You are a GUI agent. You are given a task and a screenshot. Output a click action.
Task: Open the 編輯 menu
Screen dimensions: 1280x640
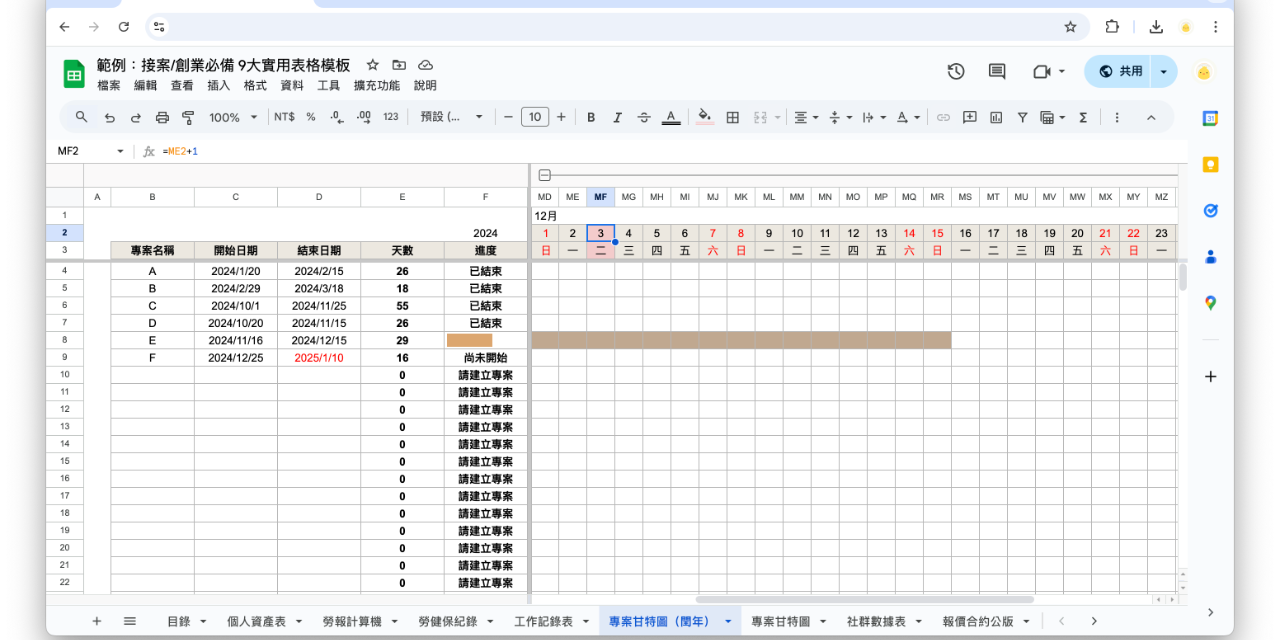click(x=146, y=86)
